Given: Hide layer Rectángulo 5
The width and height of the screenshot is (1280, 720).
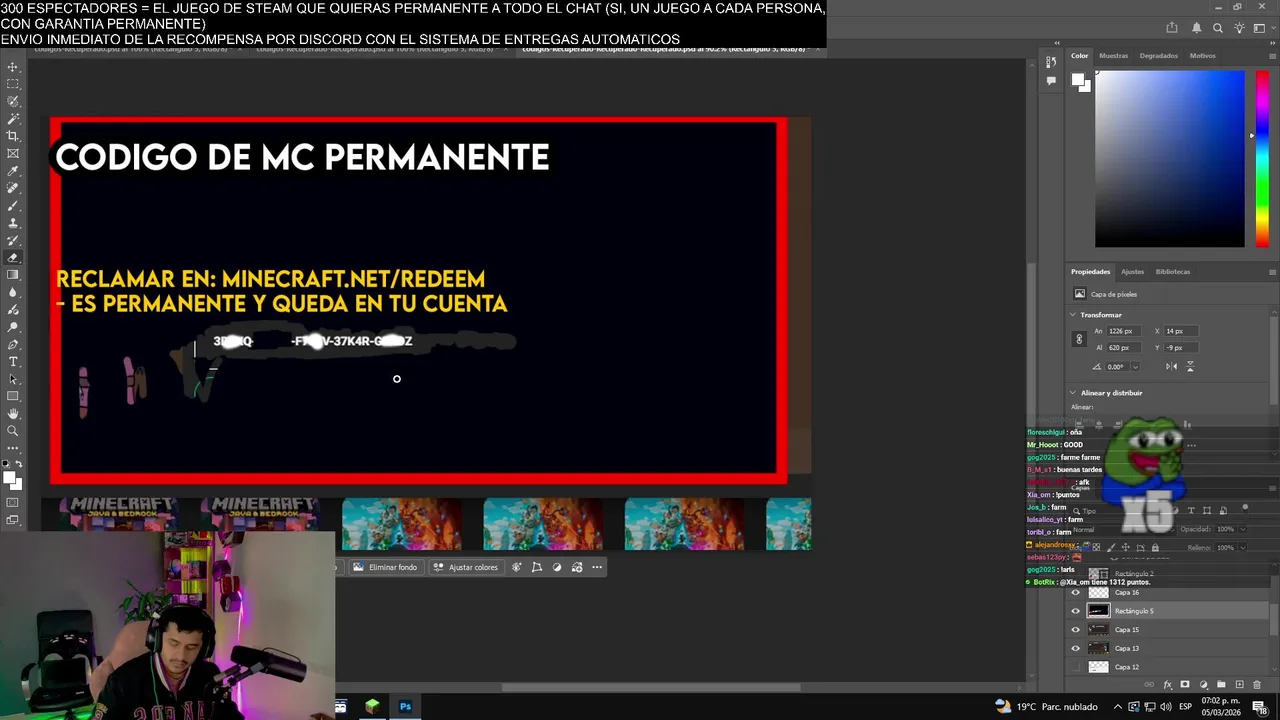Looking at the screenshot, I should pyautogui.click(x=1076, y=611).
